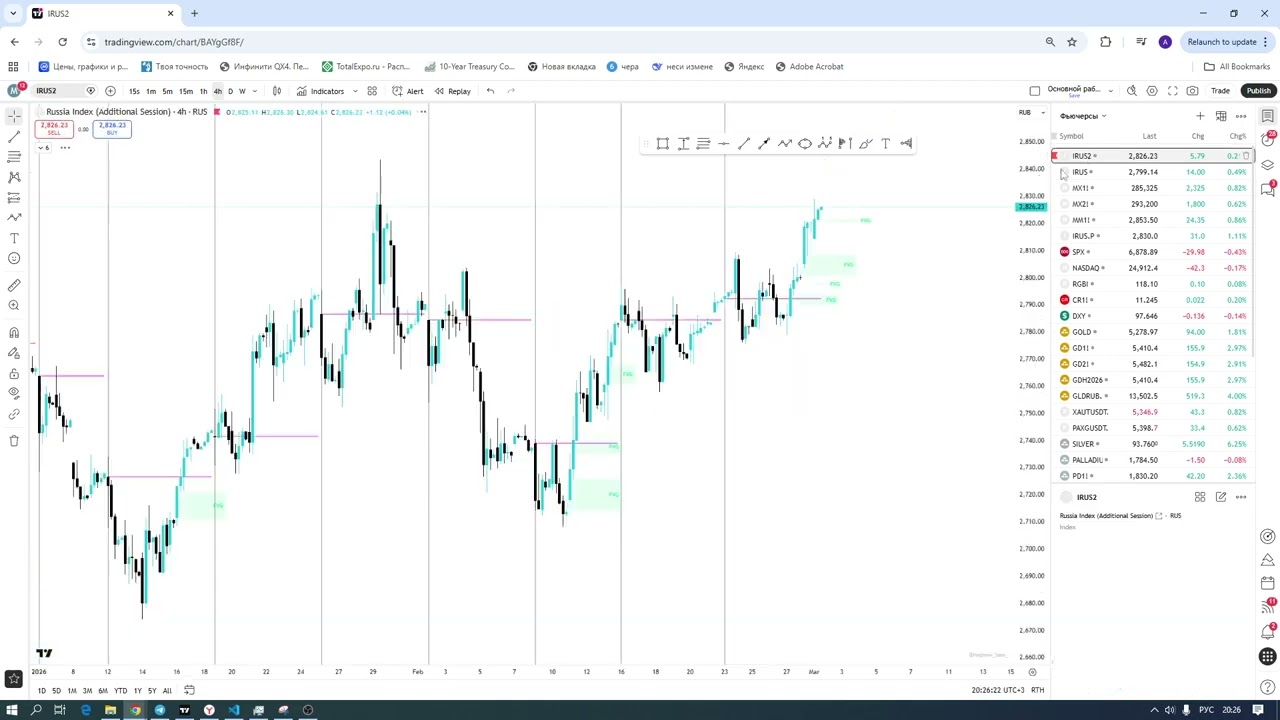Toggle hide all drawings eye icon
The width and height of the screenshot is (1280, 720).
coord(14,393)
